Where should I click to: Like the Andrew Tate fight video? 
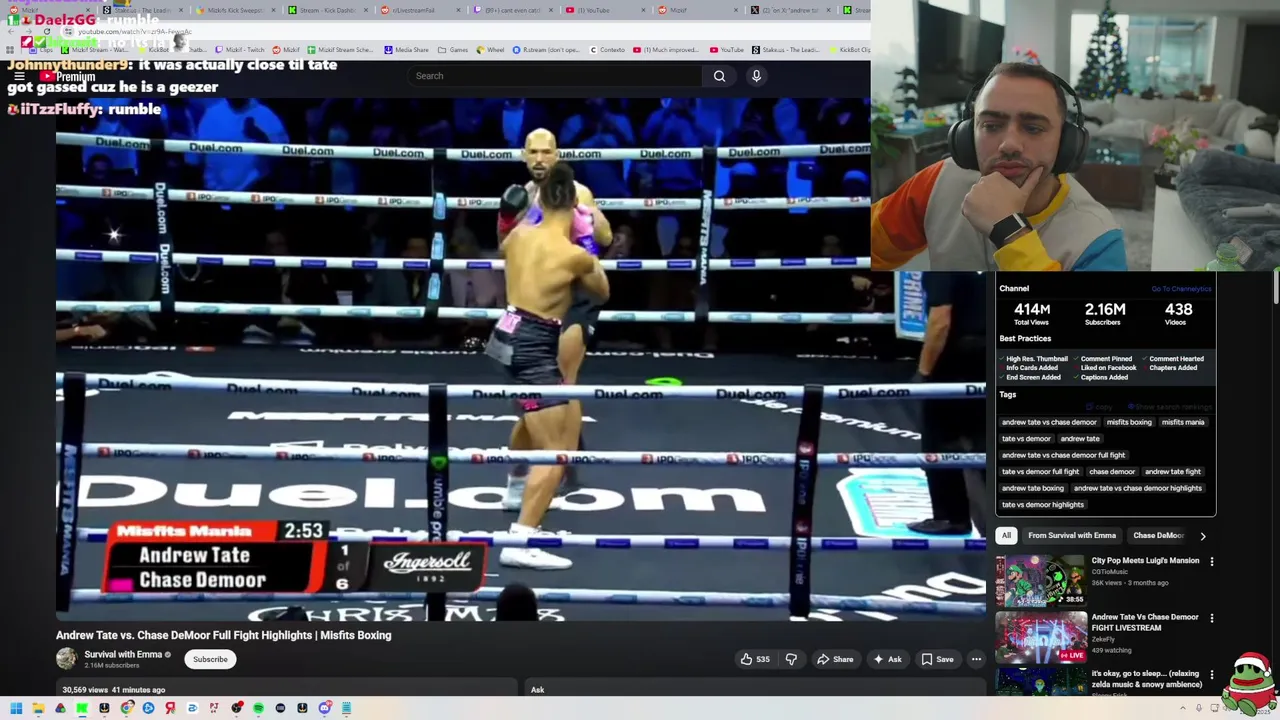pyautogui.click(x=755, y=659)
